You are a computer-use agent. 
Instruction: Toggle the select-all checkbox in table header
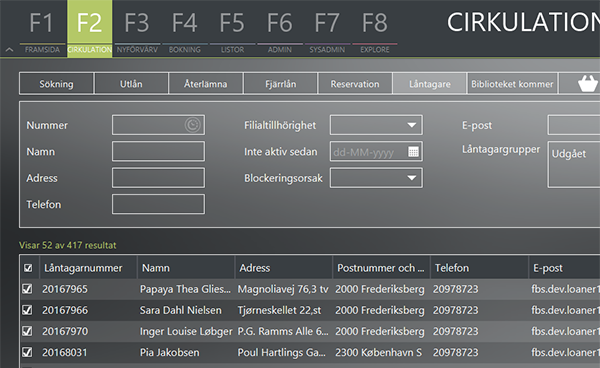point(28,268)
